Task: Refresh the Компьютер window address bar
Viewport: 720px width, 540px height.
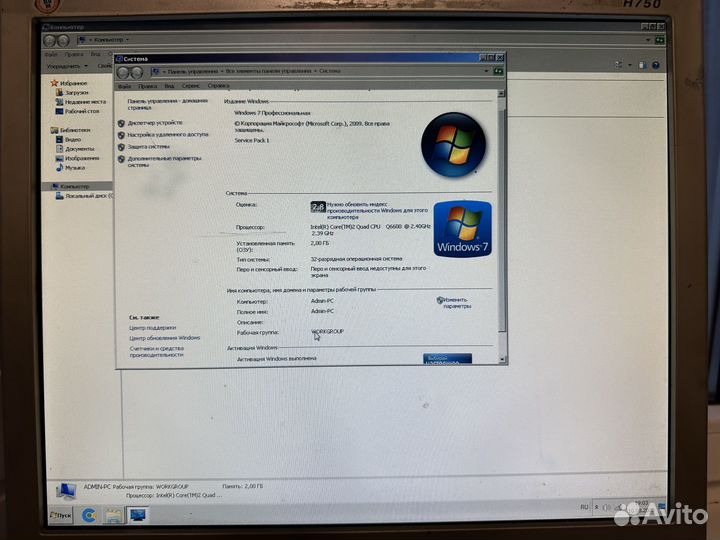Action: point(660,40)
